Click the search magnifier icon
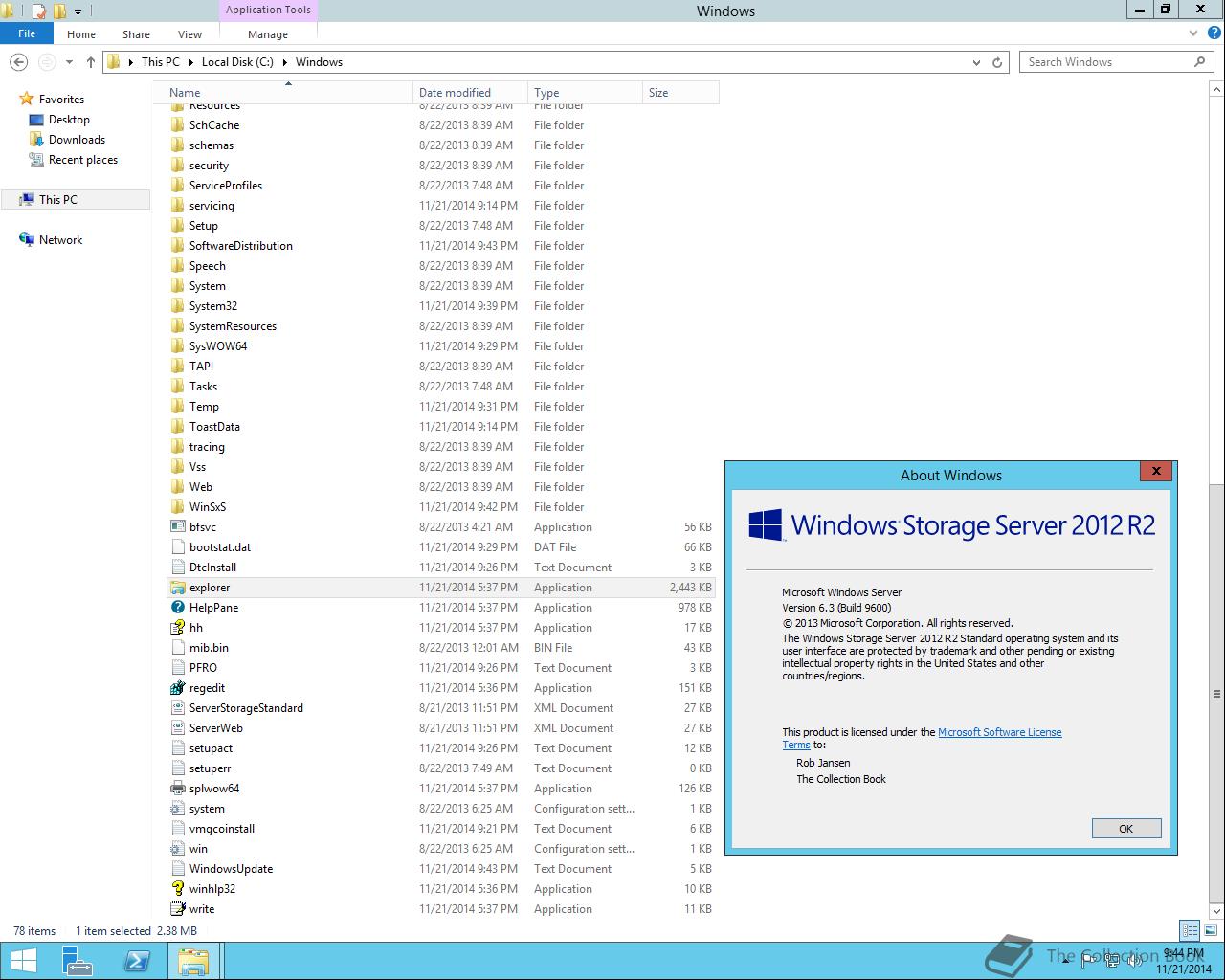Viewport: 1225px width, 980px height. coord(1199,62)
